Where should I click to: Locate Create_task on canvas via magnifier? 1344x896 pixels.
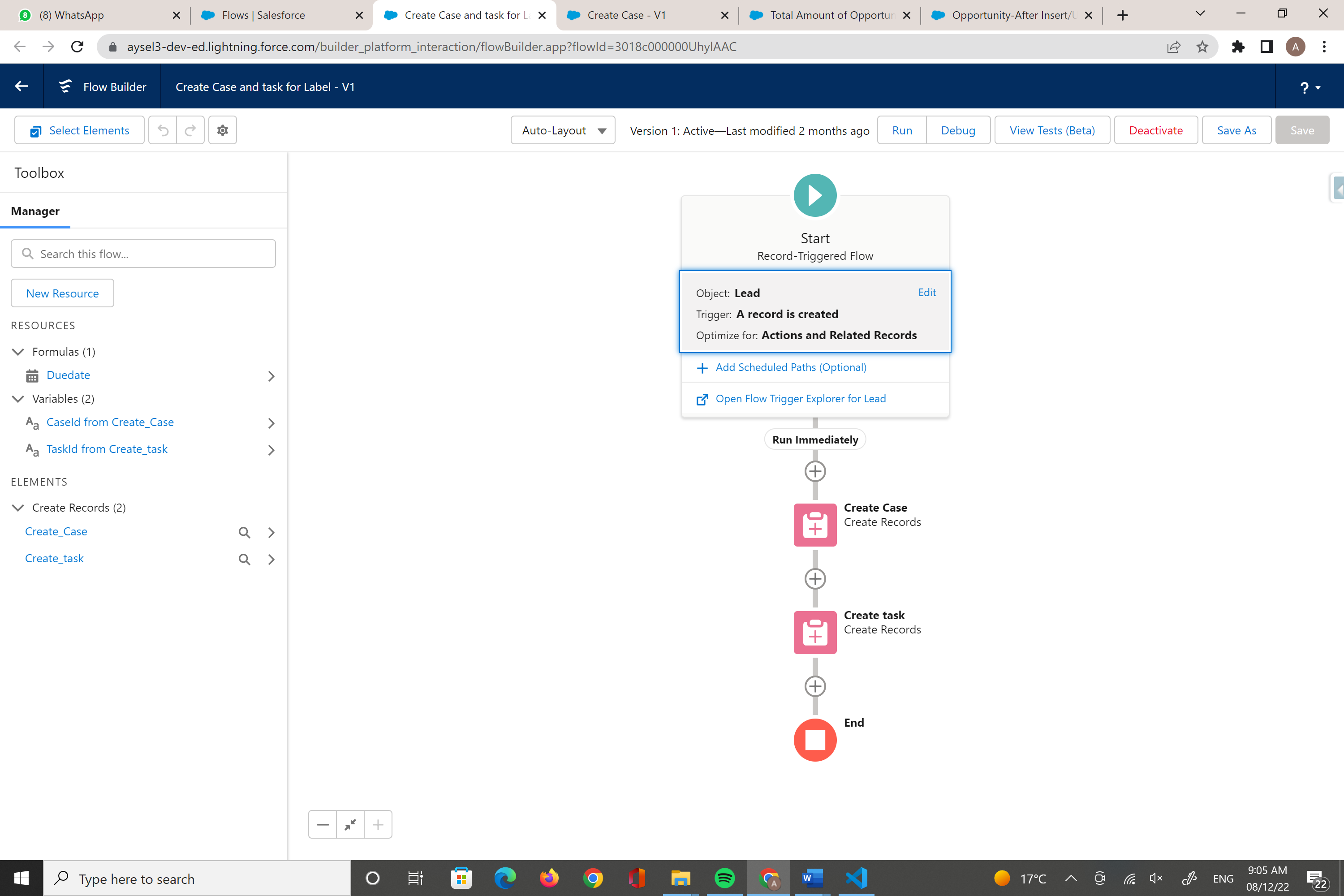point(244,559)
